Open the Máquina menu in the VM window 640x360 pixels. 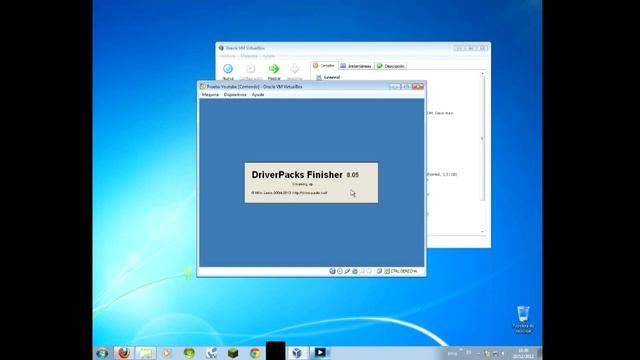click(x=210, y=95)
